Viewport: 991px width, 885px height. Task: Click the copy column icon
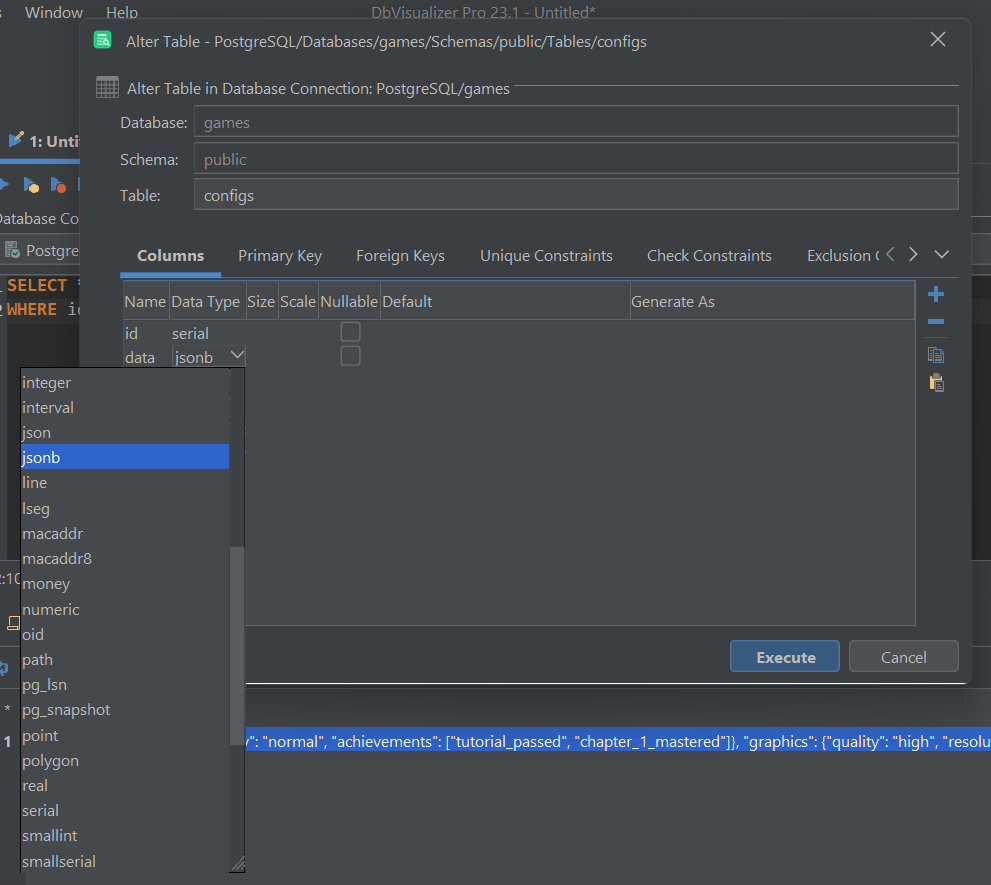935,355
